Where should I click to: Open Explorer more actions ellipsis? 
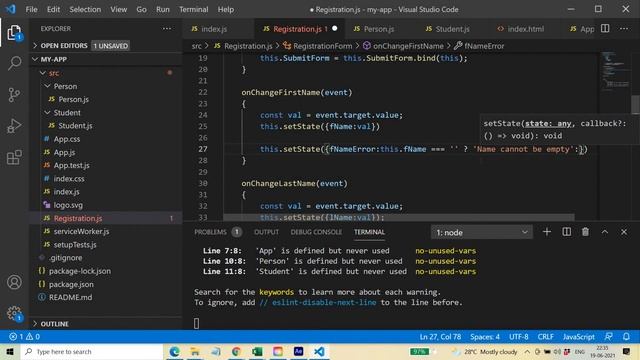pyautogui.click(x=167, y=29)
